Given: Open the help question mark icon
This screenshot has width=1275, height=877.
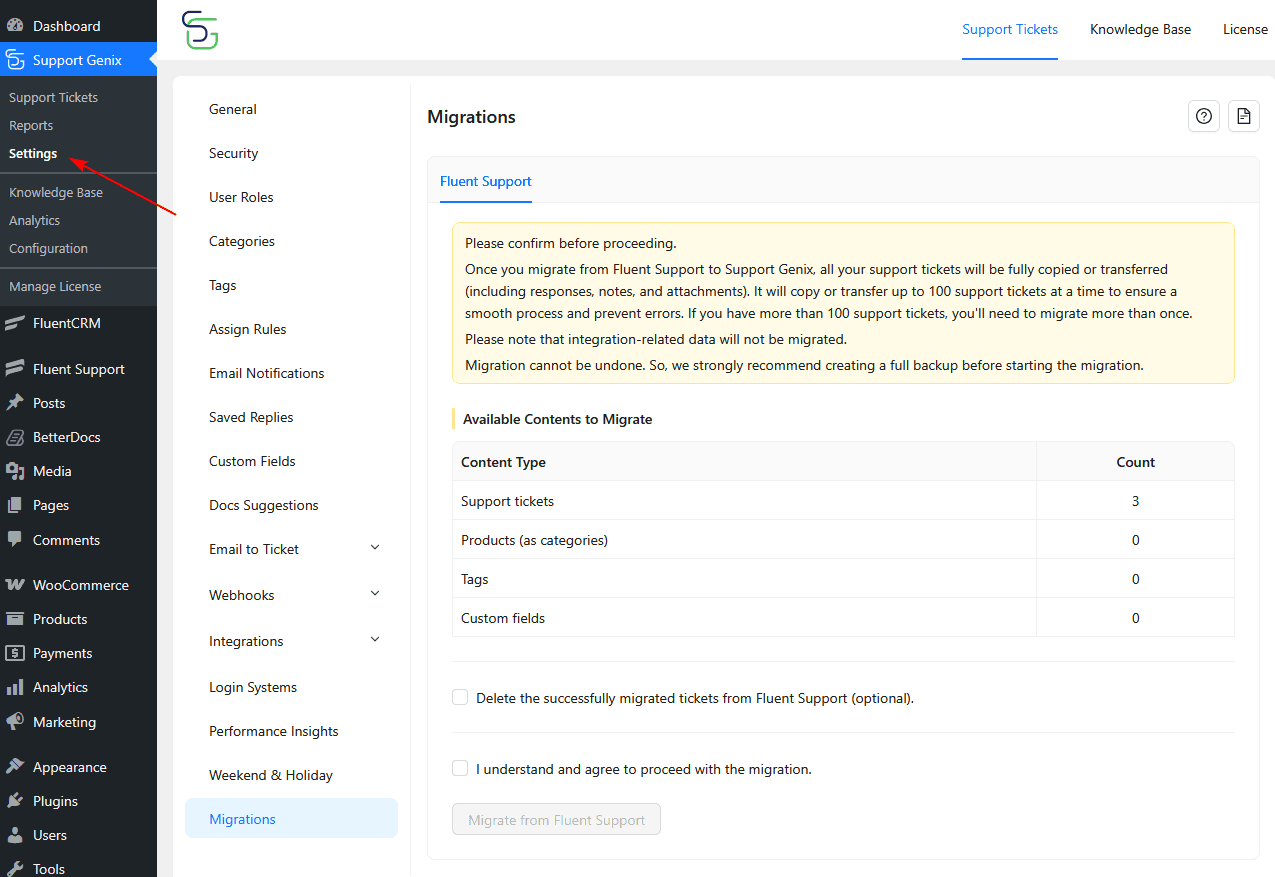Looking at the screenshot, I should click(x=1204, y=116).
